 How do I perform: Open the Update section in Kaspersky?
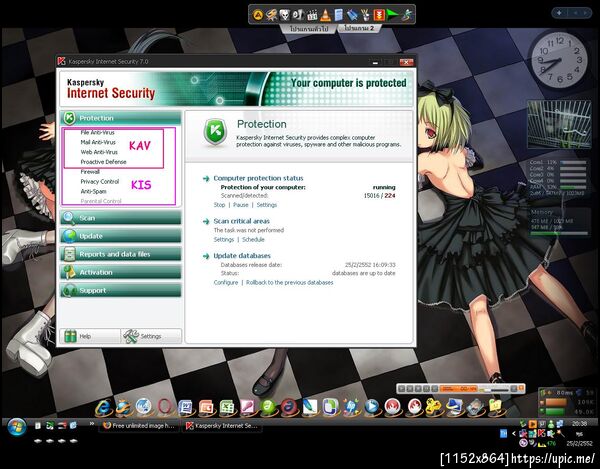tap(121, 236)
